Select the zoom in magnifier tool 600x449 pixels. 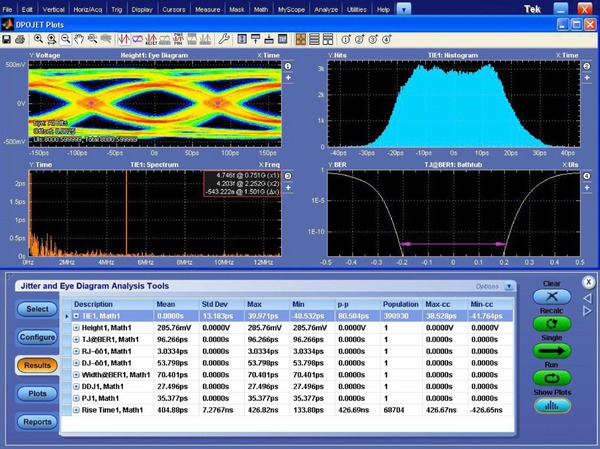[39, 39]
